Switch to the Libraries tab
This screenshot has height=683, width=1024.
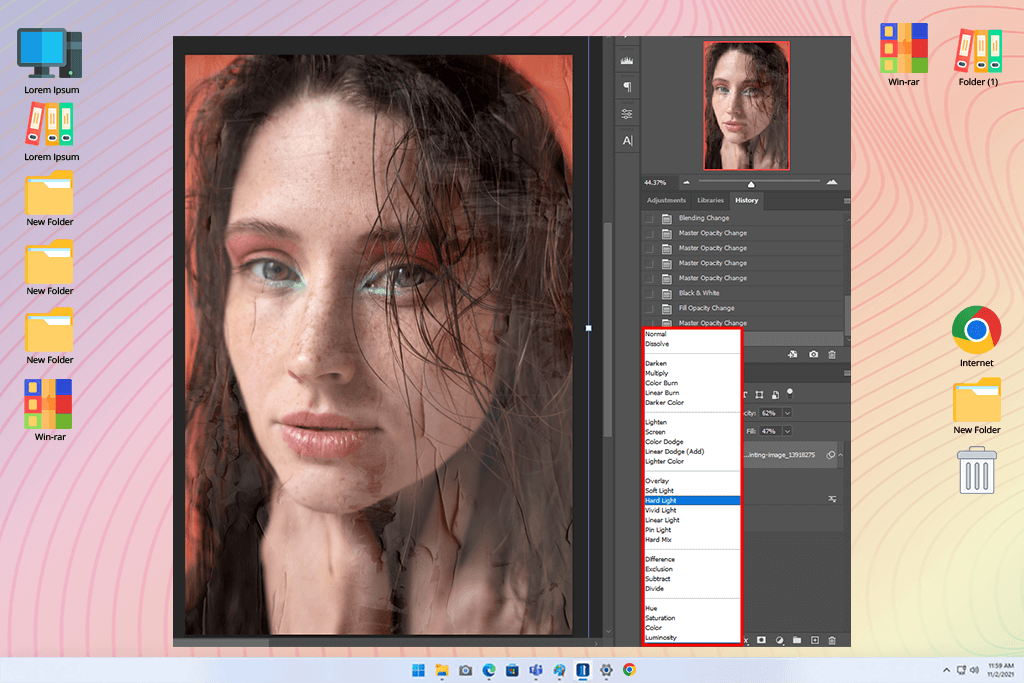[710, 200]
